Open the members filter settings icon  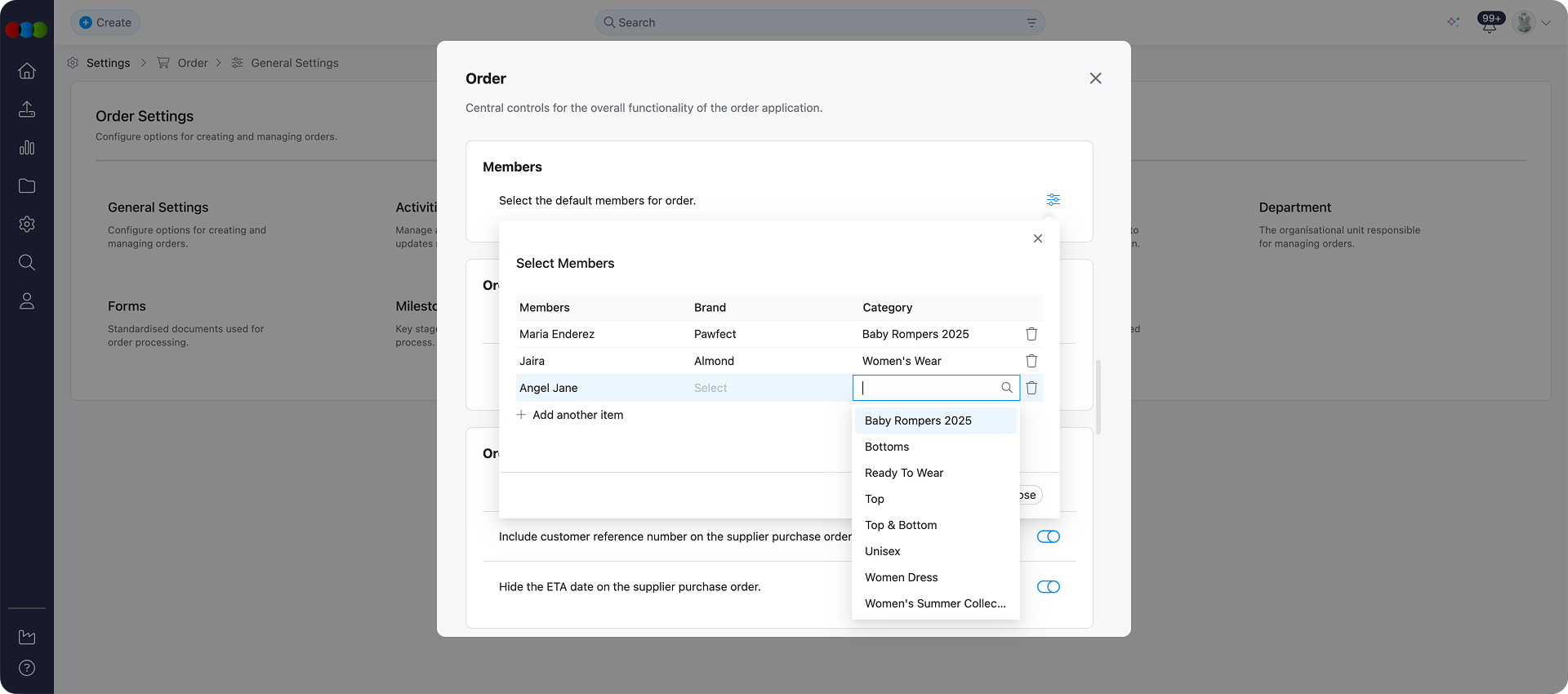(1053, 200)
